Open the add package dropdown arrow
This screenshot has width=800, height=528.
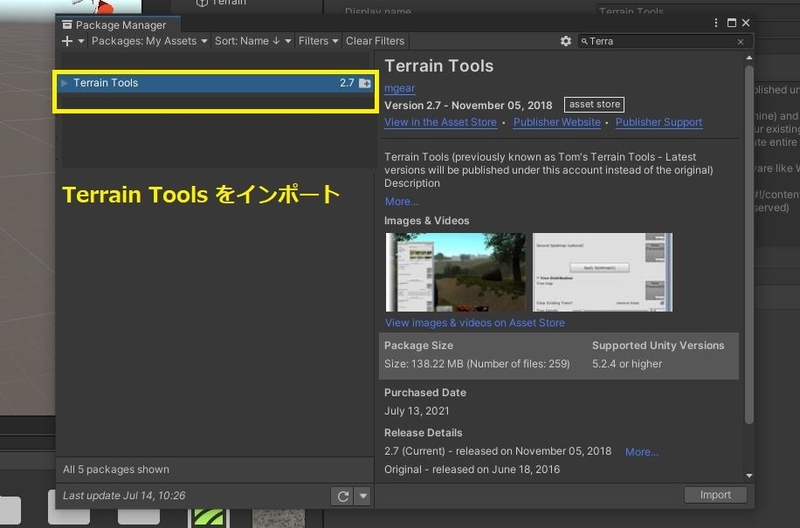[x=81, y=41]
